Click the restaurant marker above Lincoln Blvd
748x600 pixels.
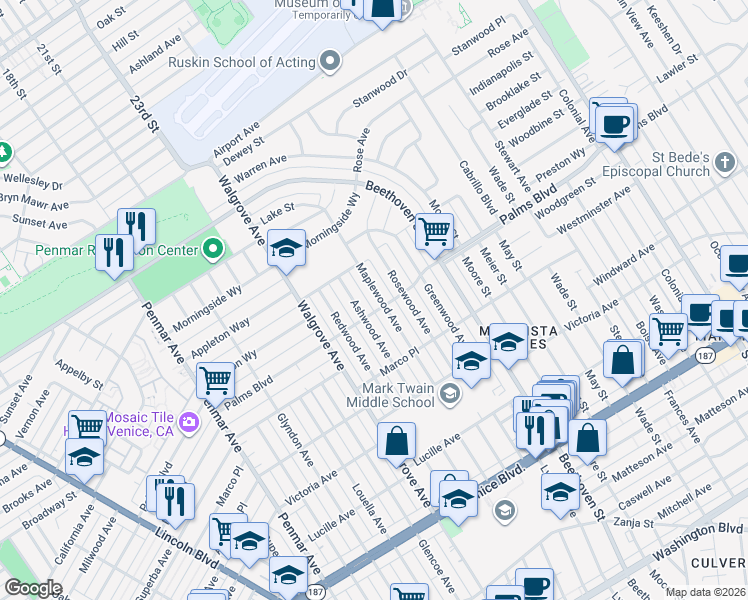pos(176,503)
